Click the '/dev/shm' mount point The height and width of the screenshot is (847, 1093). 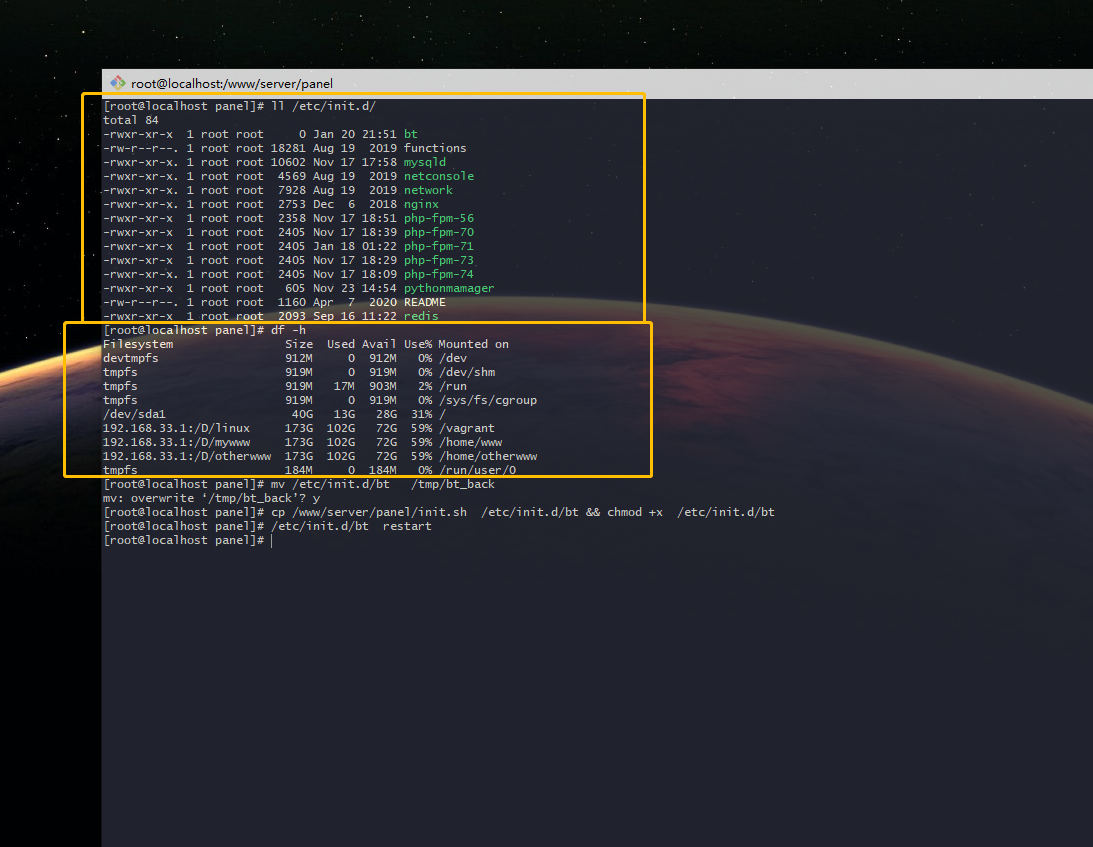(467, 372)
